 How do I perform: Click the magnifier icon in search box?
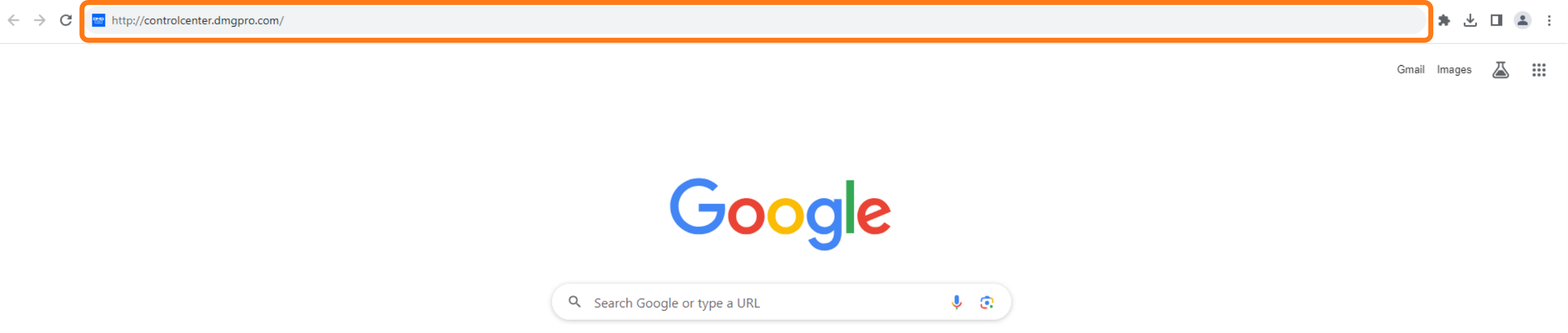click(574, 302)
